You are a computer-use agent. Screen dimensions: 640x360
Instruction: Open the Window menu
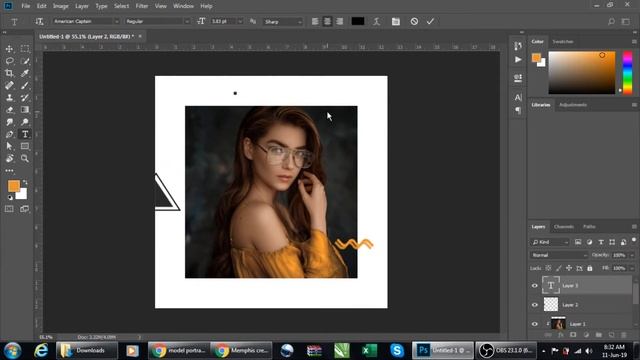[x=183, y=6]
